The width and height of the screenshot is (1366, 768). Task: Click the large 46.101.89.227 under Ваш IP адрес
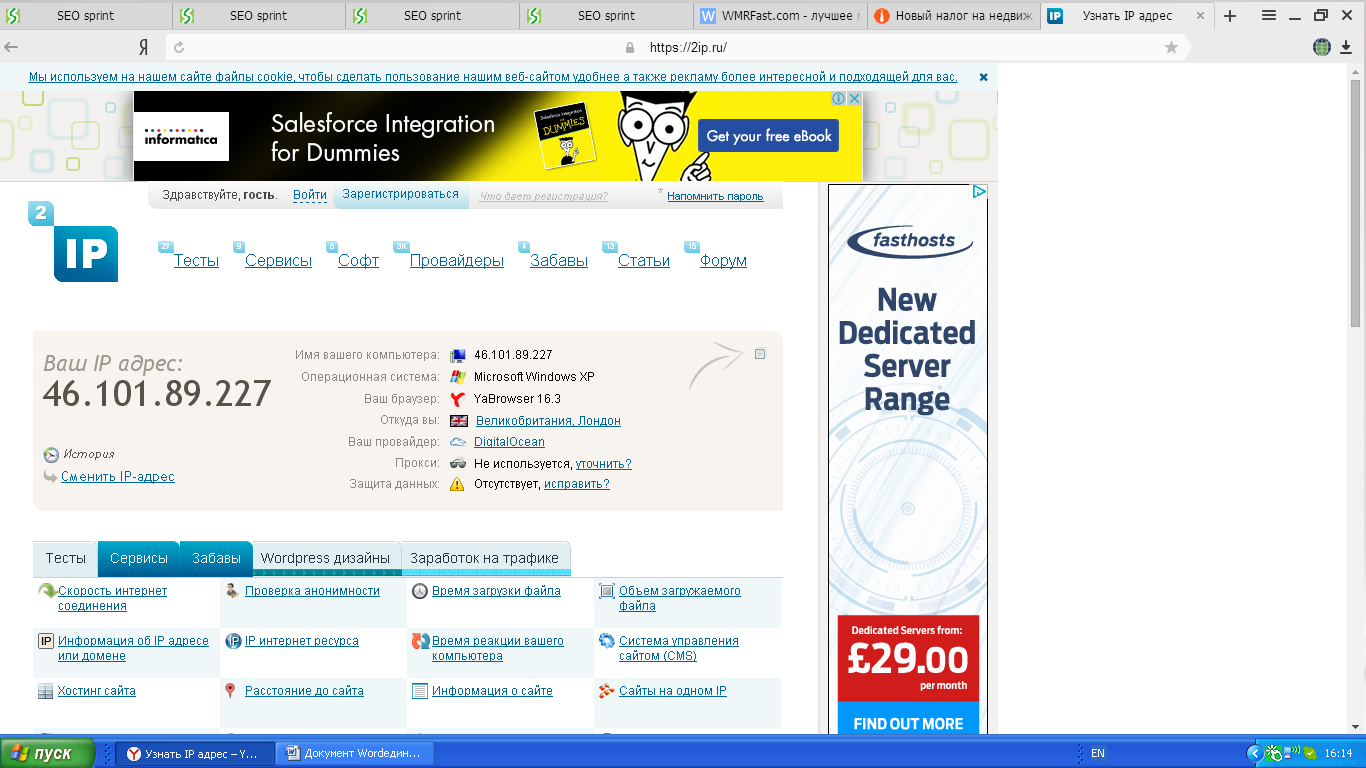(157, 394)
